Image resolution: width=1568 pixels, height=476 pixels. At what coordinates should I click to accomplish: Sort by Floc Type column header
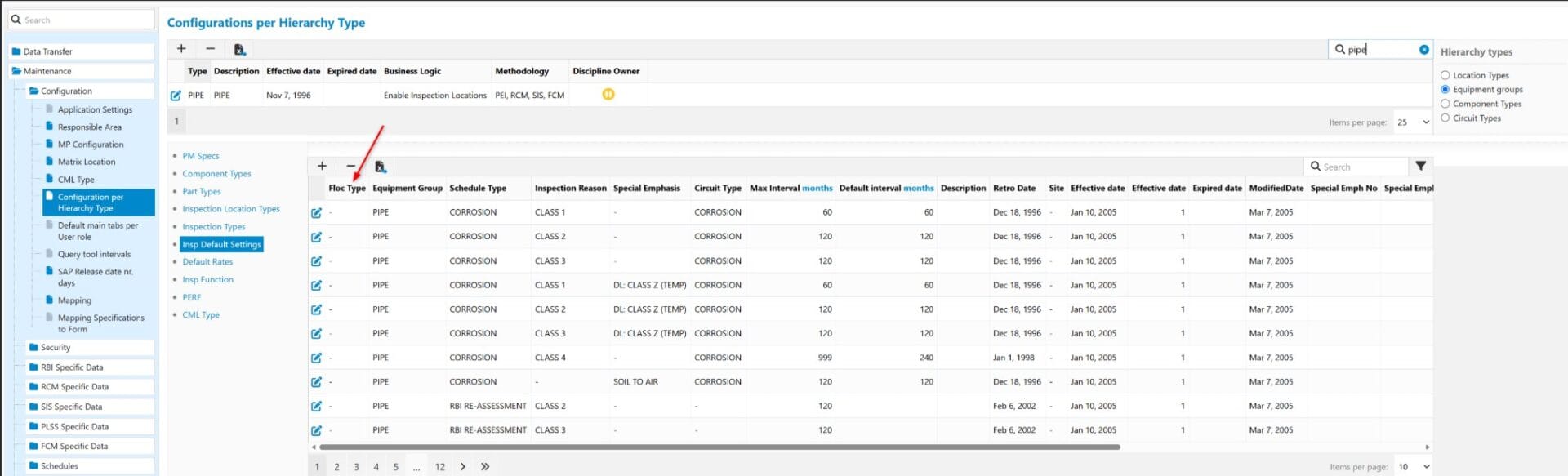(x=347, y=189)
